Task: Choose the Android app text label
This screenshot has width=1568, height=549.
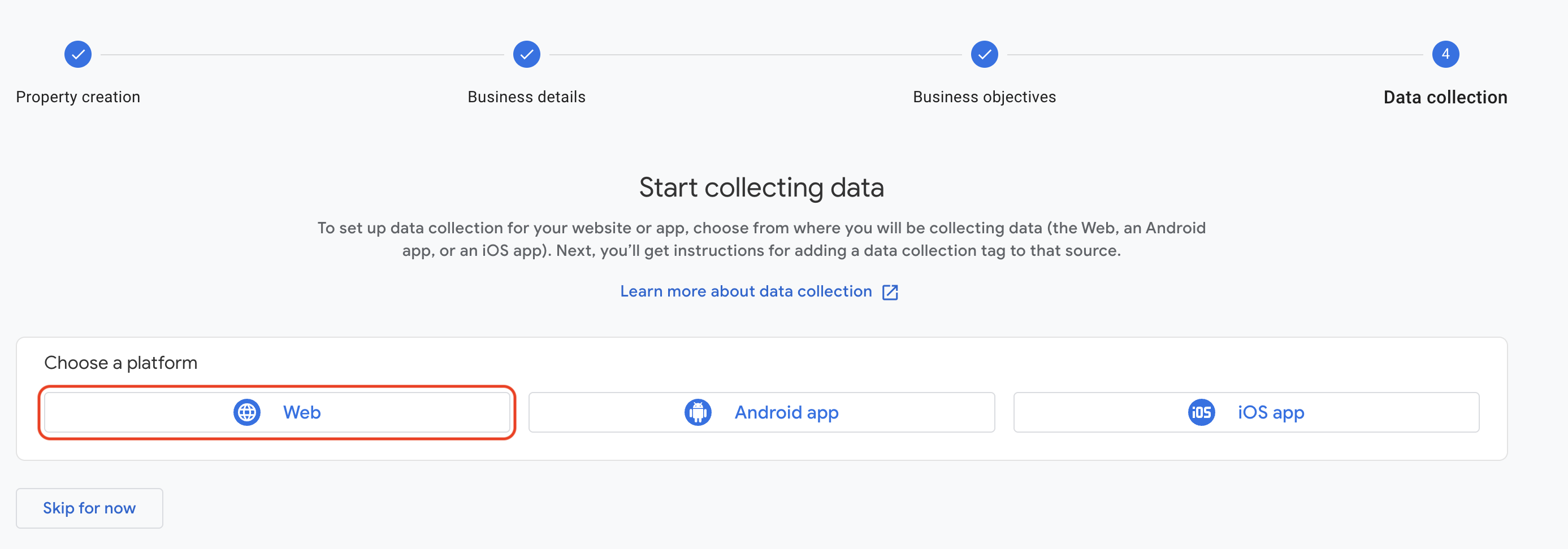Action: coord(786,412)
